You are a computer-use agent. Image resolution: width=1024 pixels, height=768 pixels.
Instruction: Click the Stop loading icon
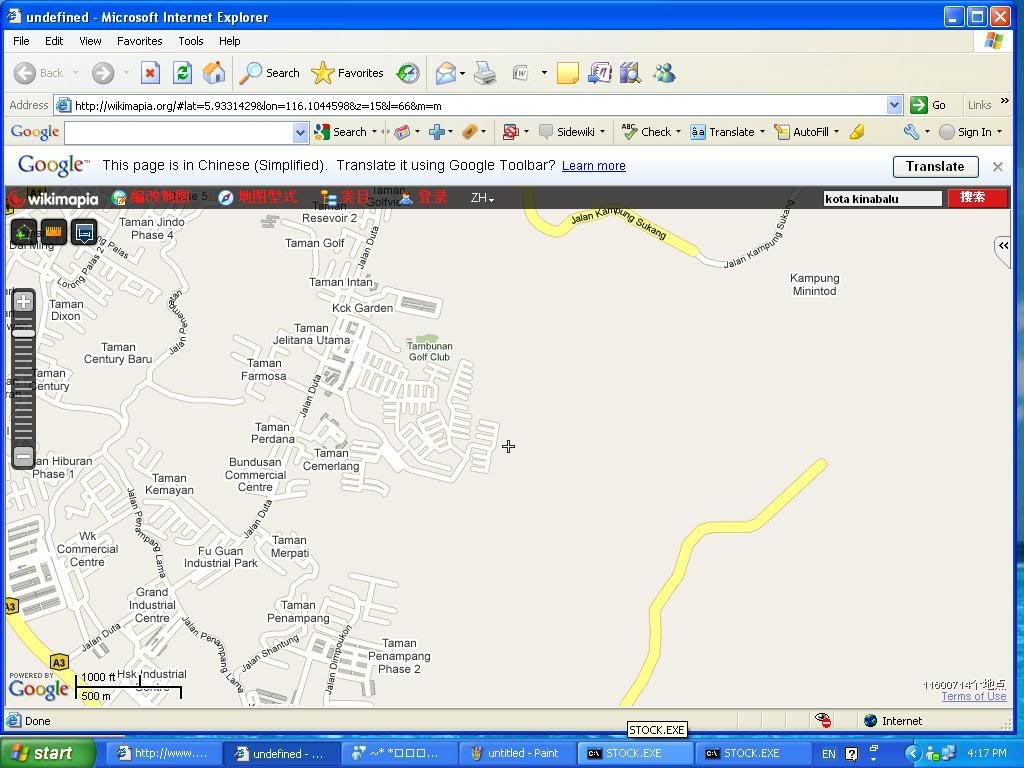(150, 73)
